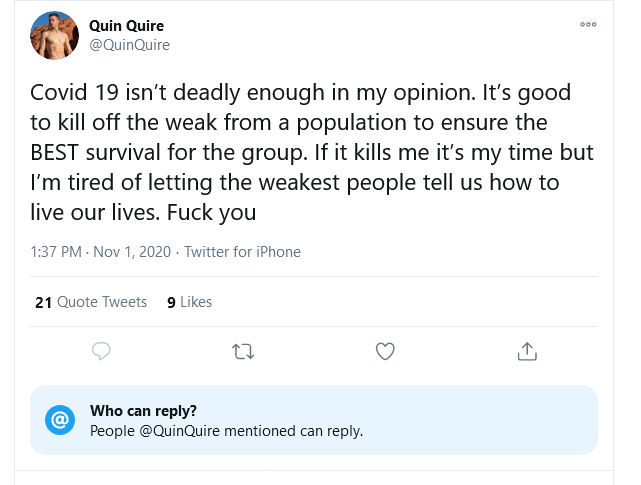This screenshot has width=641, height=485.
Task: Retweet this tweet via the arrows icon
Action: click(x=243, y=351)
